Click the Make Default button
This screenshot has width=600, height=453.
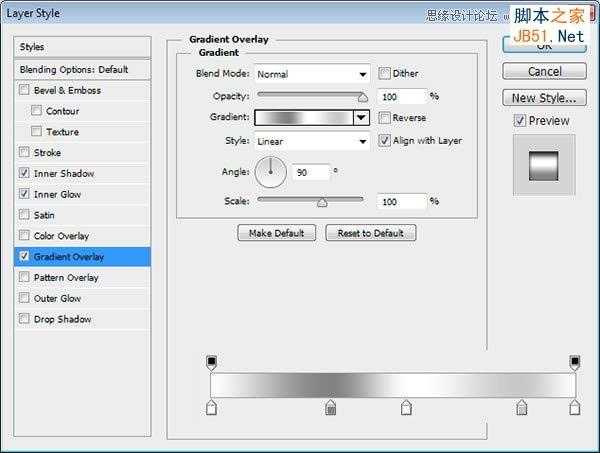click(x=277, y=233)
